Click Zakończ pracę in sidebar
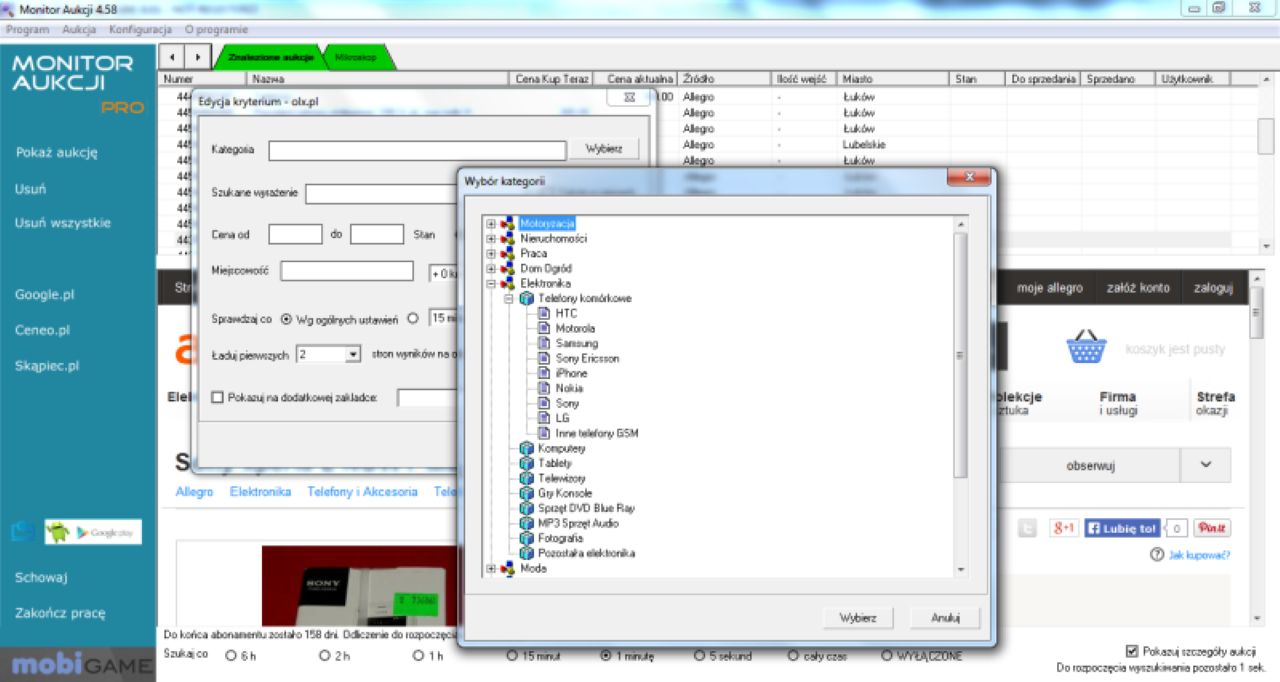This screenshot has width=1280, height=682. click(60, 613)
